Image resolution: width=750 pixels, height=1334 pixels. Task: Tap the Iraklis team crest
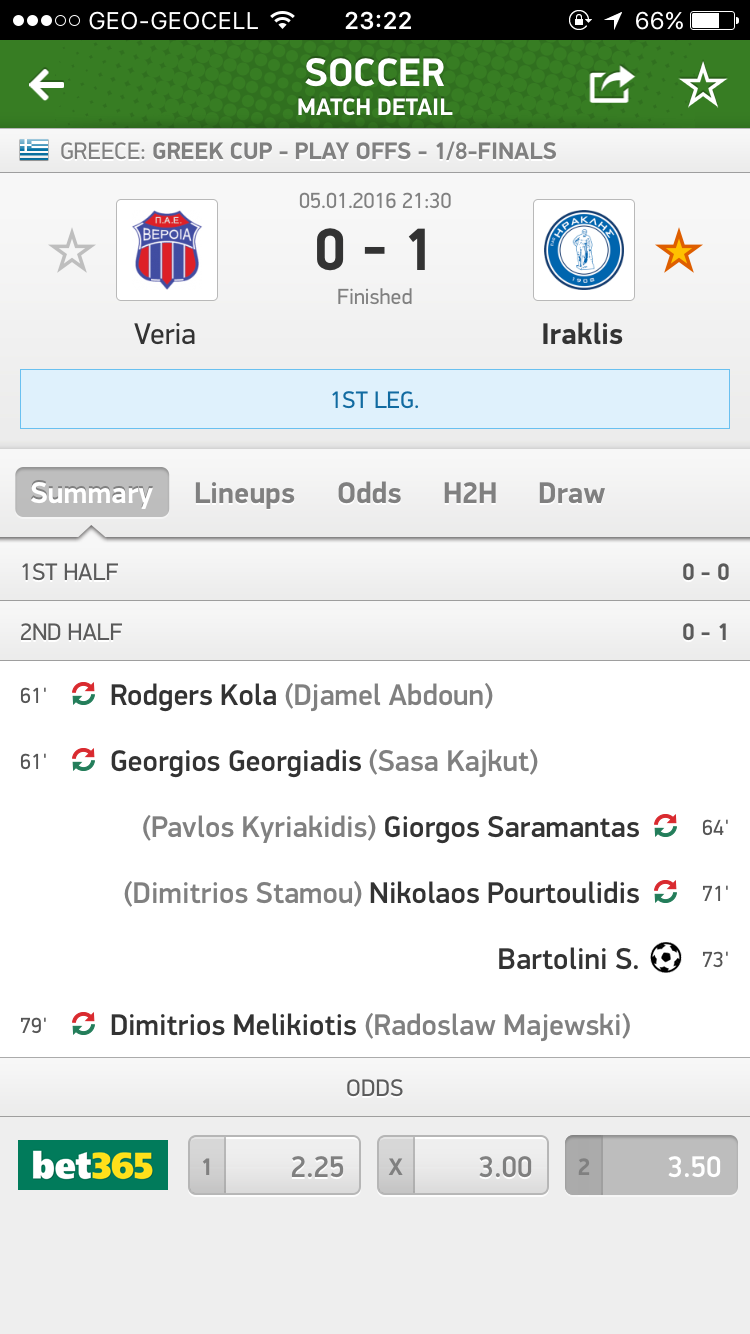click(584, 250)
